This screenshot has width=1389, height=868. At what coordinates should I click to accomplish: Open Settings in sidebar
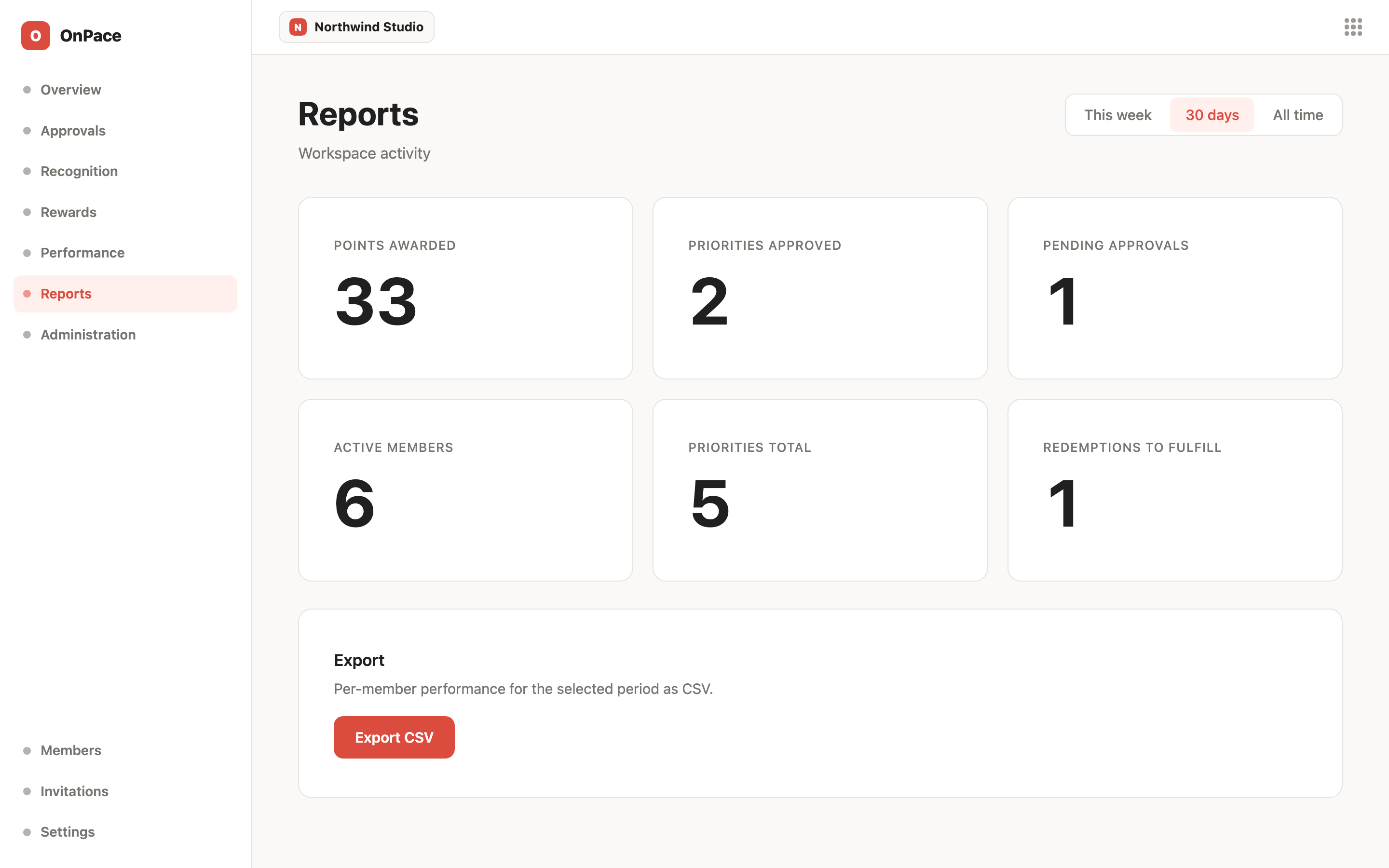point(125,832)
